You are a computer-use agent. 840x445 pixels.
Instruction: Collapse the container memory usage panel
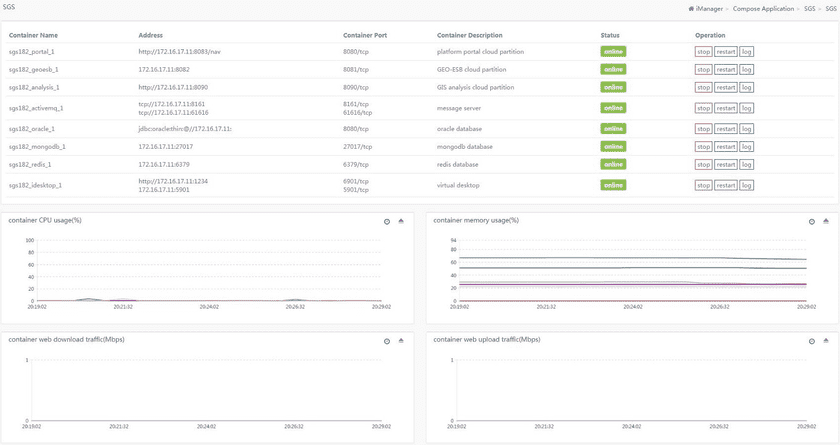click(826, 221)
